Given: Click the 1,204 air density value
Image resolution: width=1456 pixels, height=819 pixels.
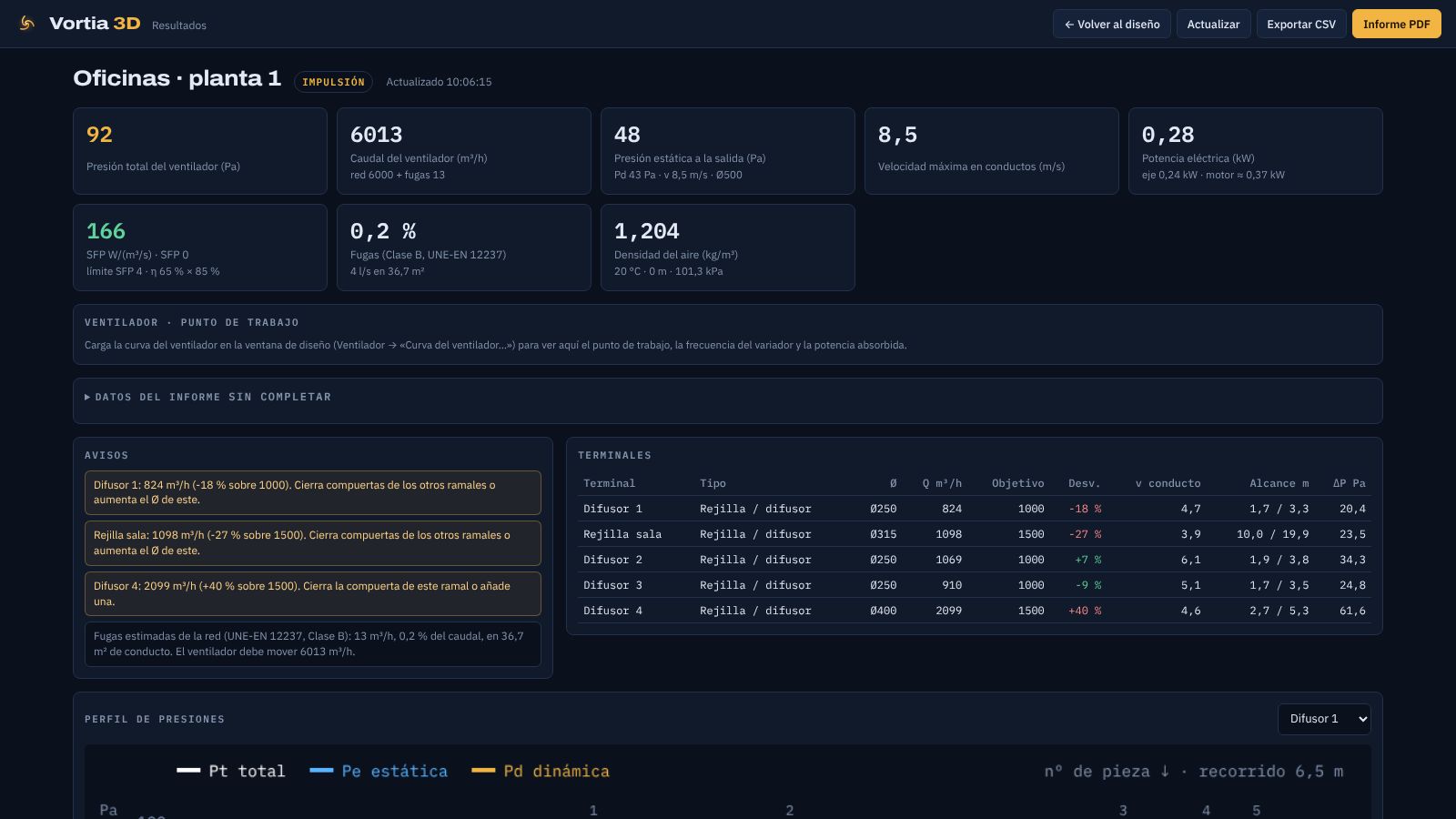Looking at the screenshot, I should [x=646, y=231].
